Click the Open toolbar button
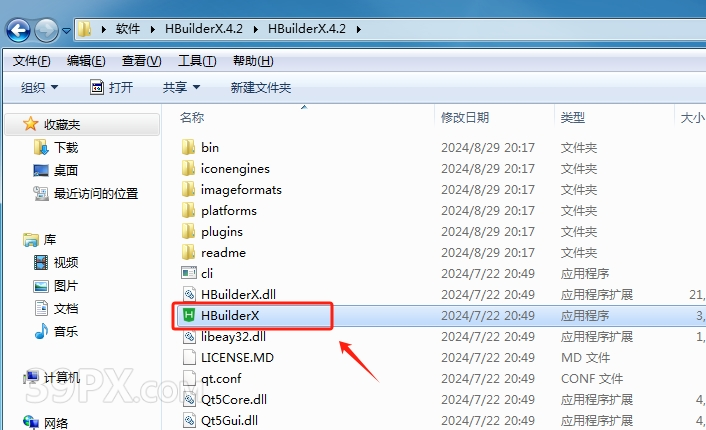 pyautogui.click(x=112, y=87)
